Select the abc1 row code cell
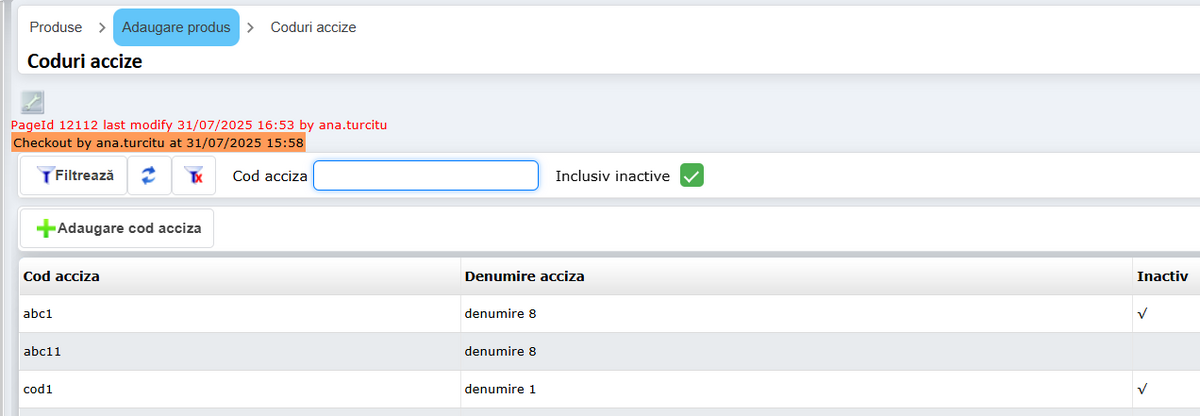The height and width of the screenshot is (416, 1200). pos(37,314)
